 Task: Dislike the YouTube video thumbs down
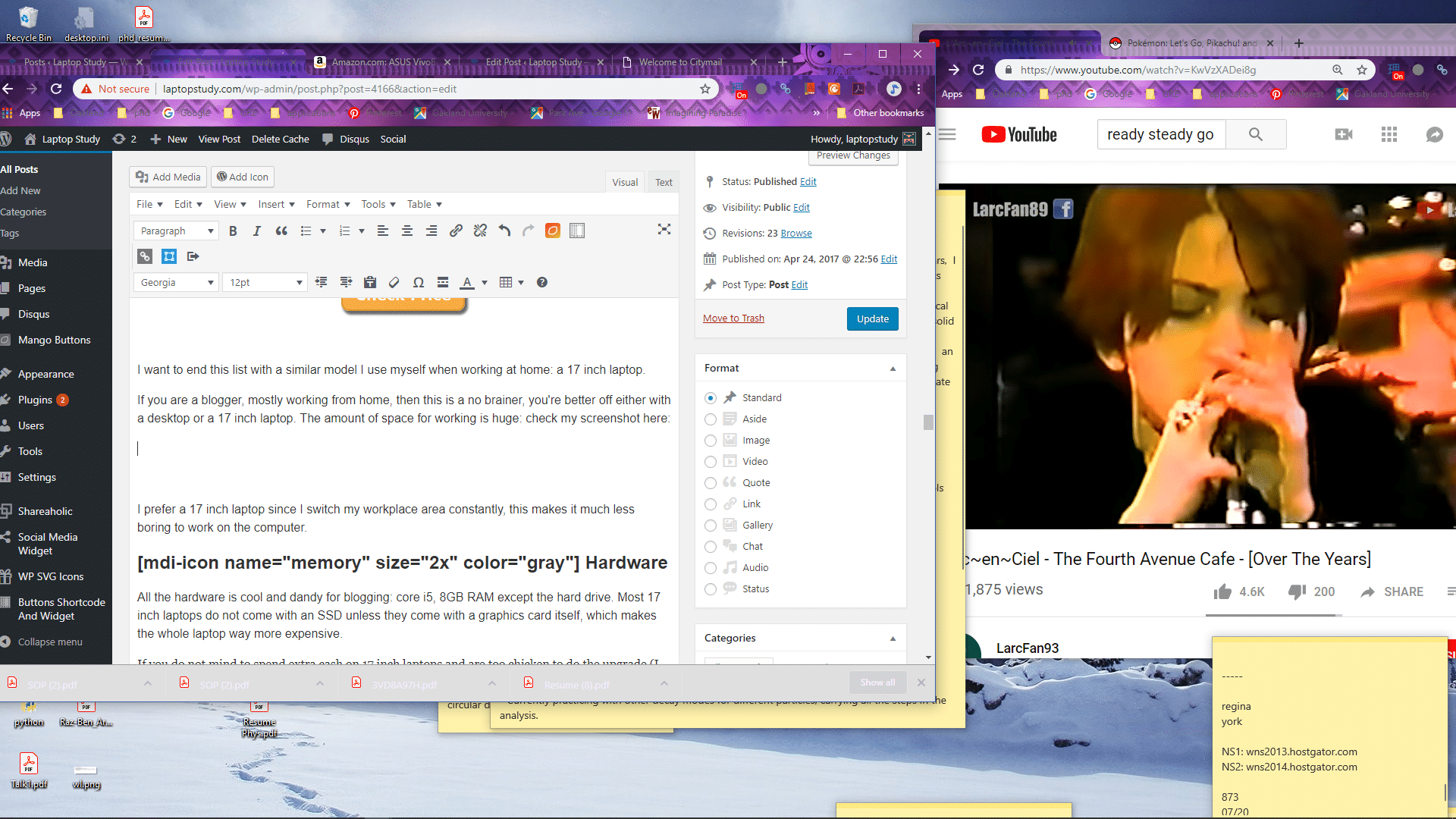[1297, 592]
